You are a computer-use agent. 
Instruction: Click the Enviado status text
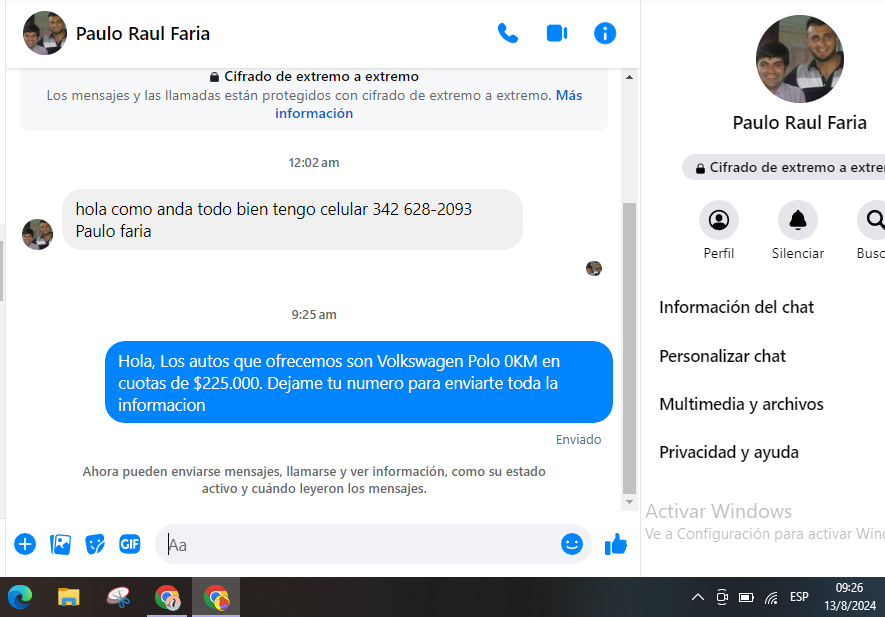[x=579, y=440]
